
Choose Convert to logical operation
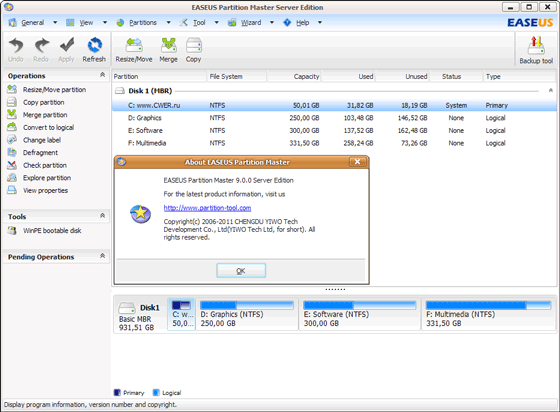point(48,127)
